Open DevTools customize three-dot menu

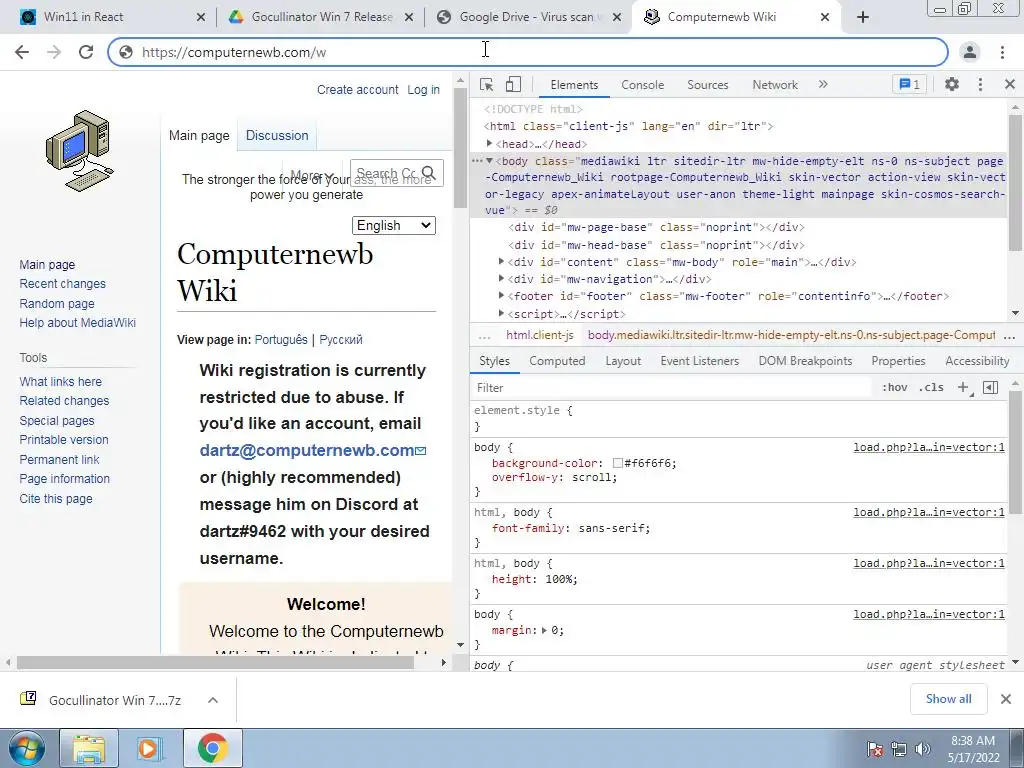click(980, 84)
